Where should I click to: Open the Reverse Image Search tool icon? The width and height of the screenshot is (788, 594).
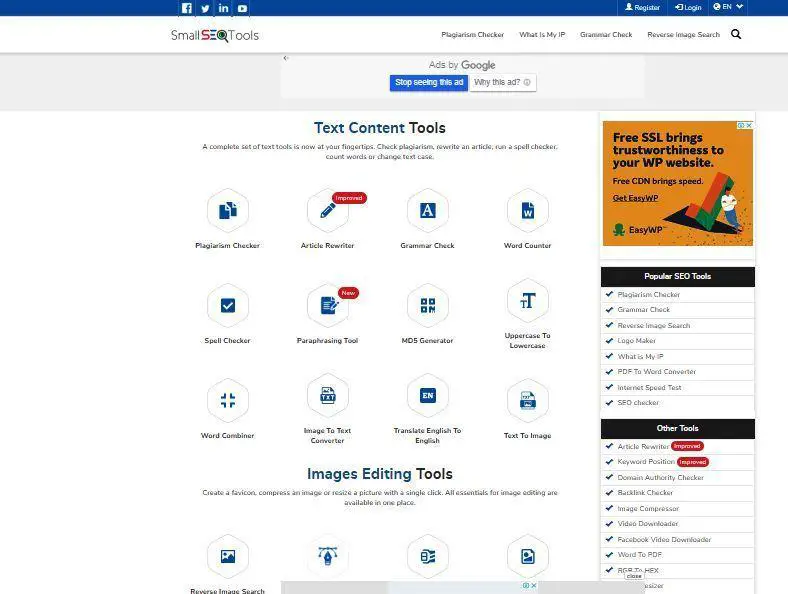coord(228,556)
